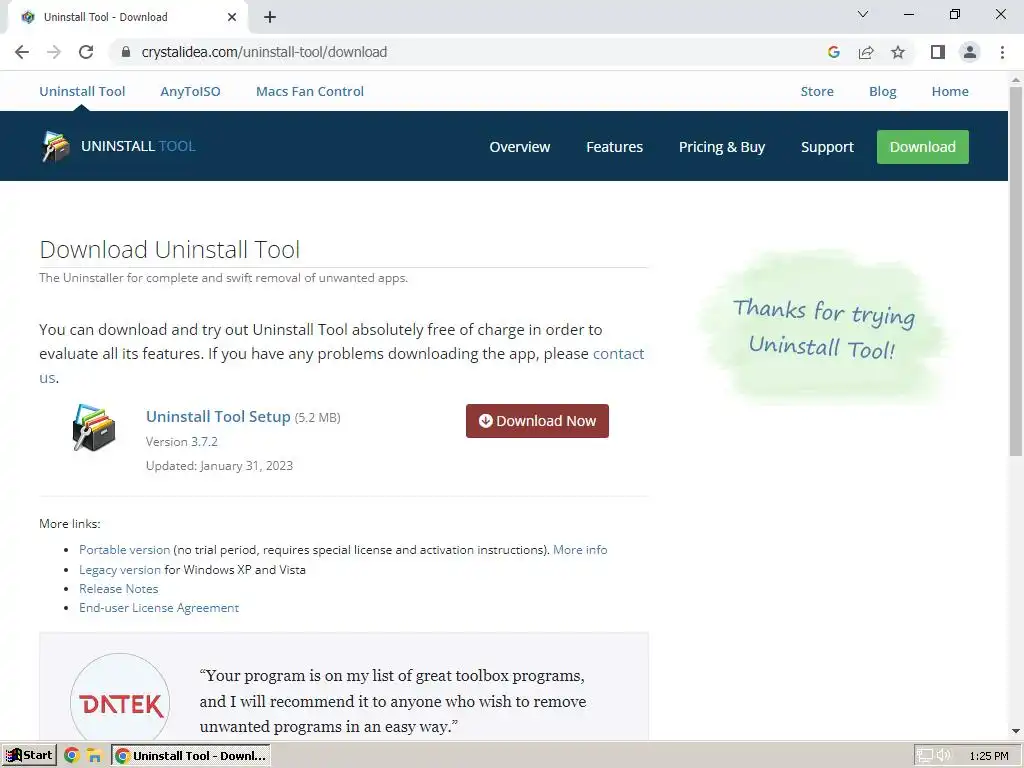Click the Version 3.7.2 text

click(182, 441)
